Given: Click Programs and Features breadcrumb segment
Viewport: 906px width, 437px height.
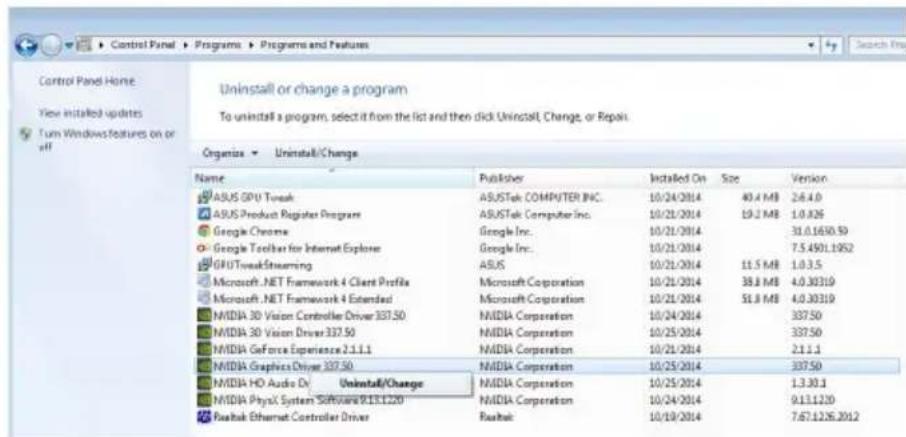Looking at the screenshot, I should (315, 45).
